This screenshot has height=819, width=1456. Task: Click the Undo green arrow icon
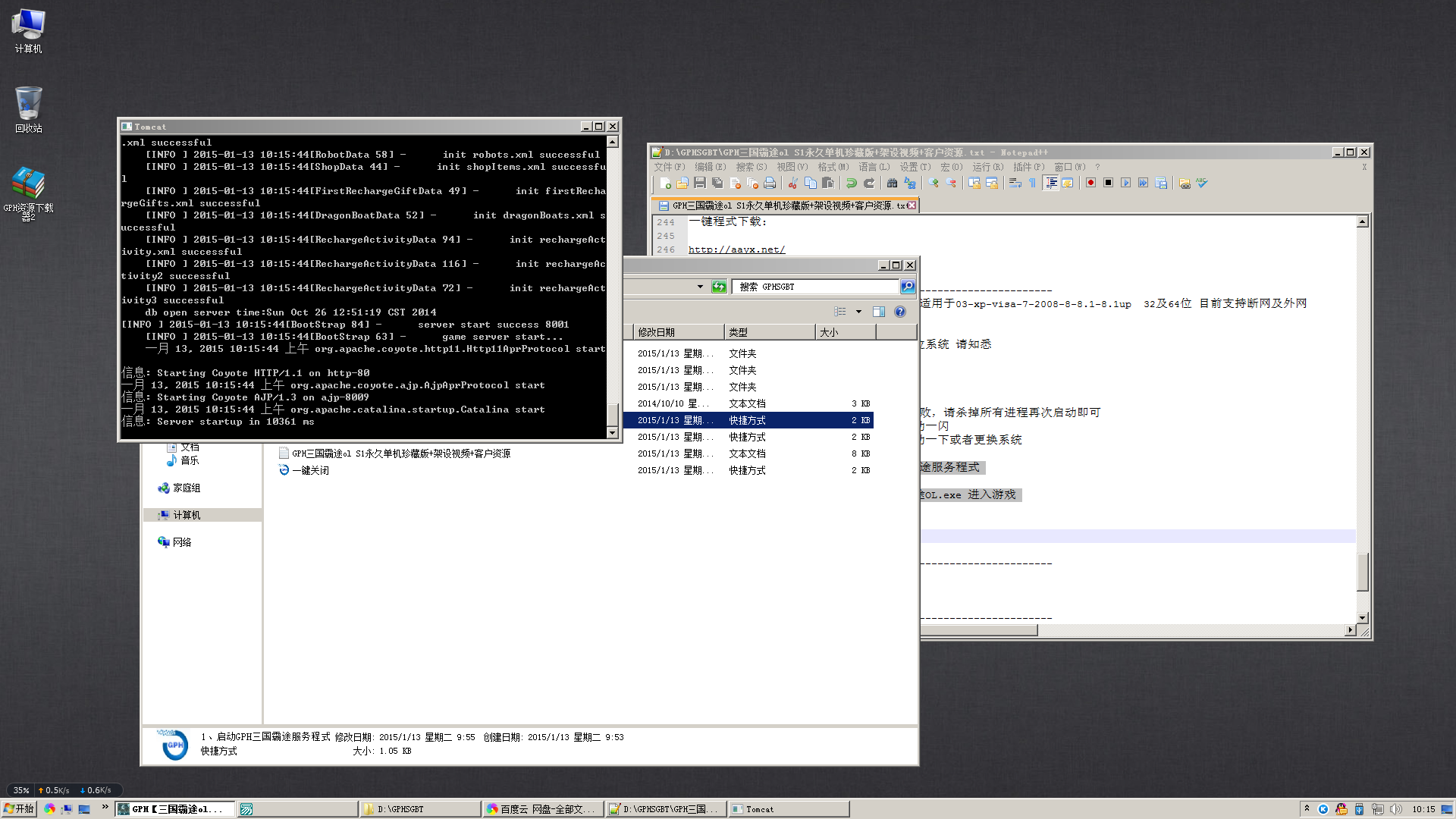[x=851, y=184]
